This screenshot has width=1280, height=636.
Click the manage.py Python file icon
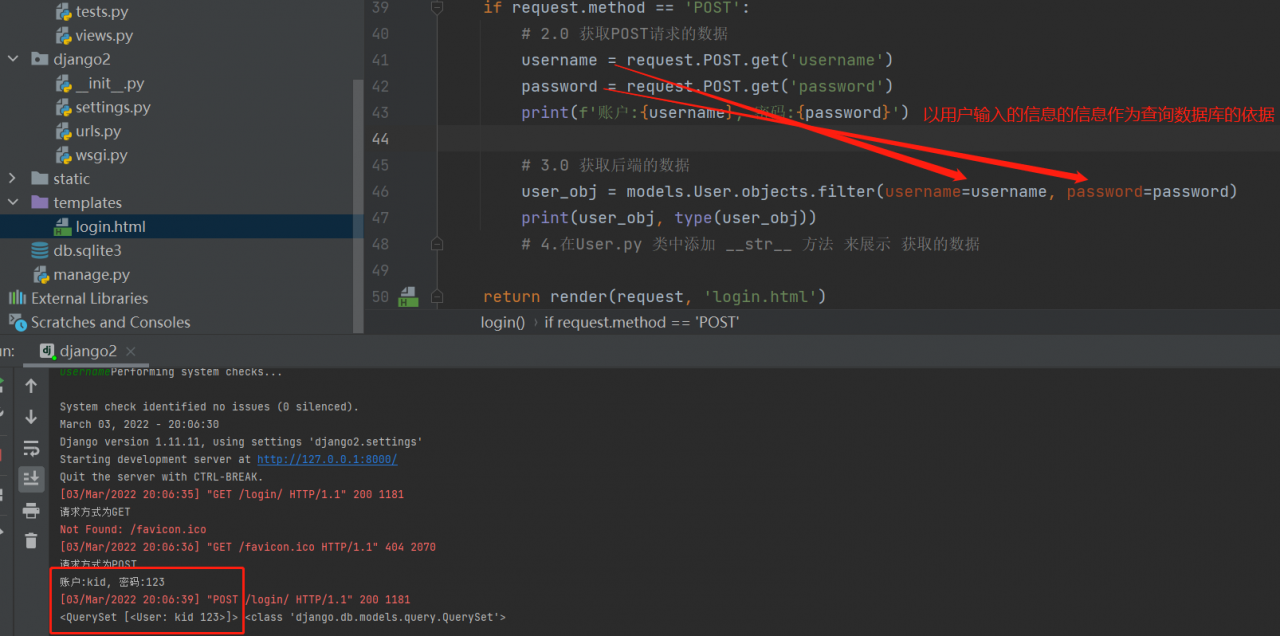click(41, 275)
